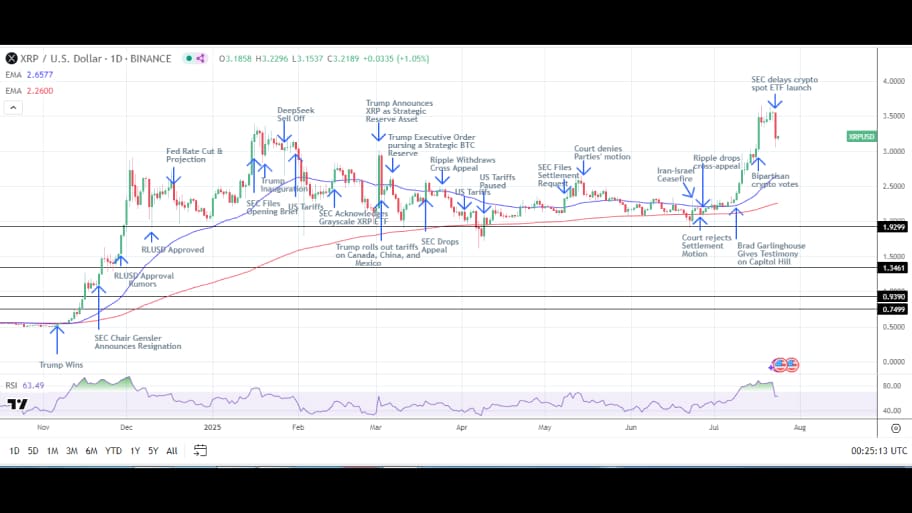Open the go-to-date calendar icon
The width and height of the screenshot is (912, 513).
pyautogui.click(x=200, y=450)
